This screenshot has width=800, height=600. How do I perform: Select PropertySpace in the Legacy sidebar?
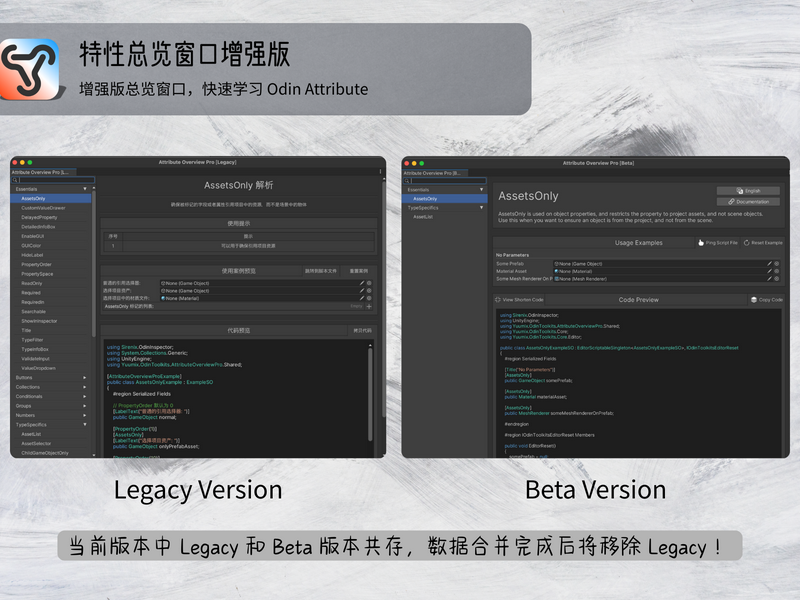coord(51,273)
